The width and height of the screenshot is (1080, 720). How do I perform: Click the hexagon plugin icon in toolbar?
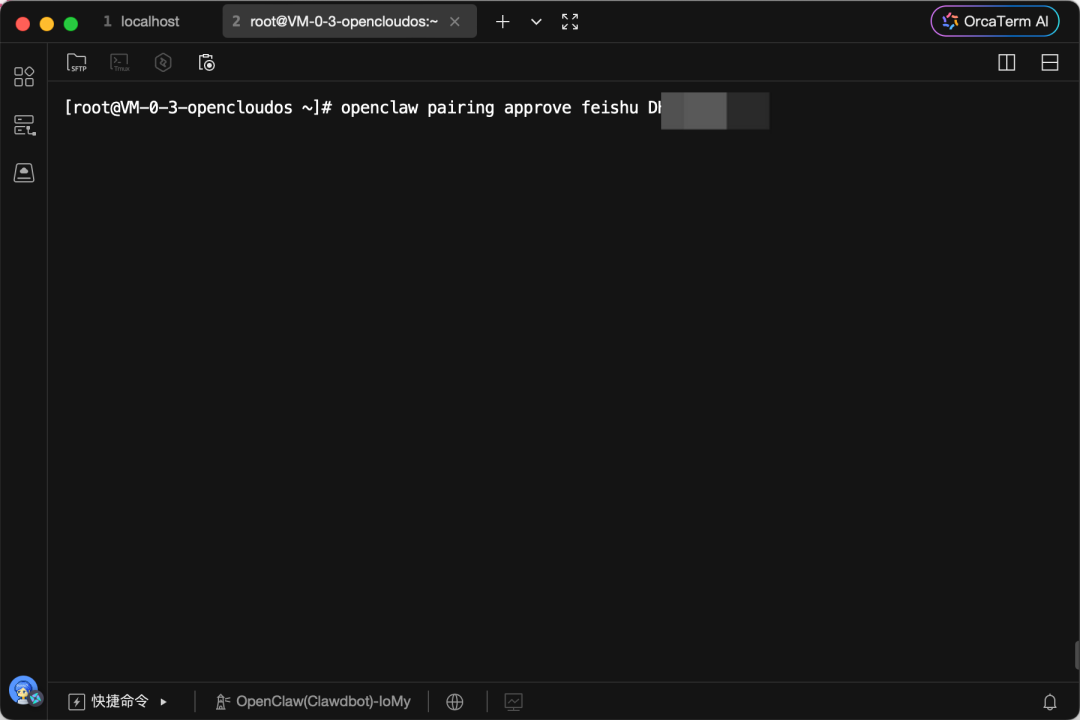point(163,63)
